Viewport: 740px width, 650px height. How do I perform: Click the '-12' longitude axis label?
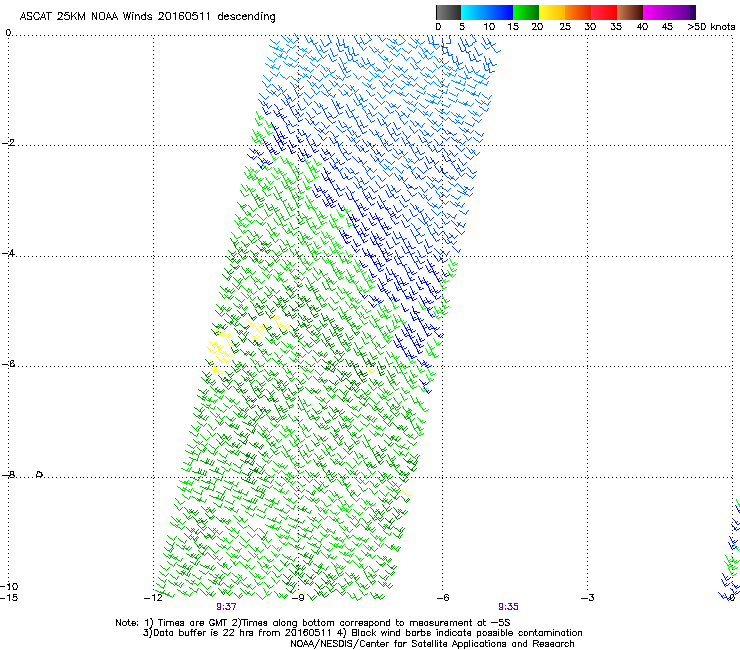pyautogui.click(x=153, y=598)
